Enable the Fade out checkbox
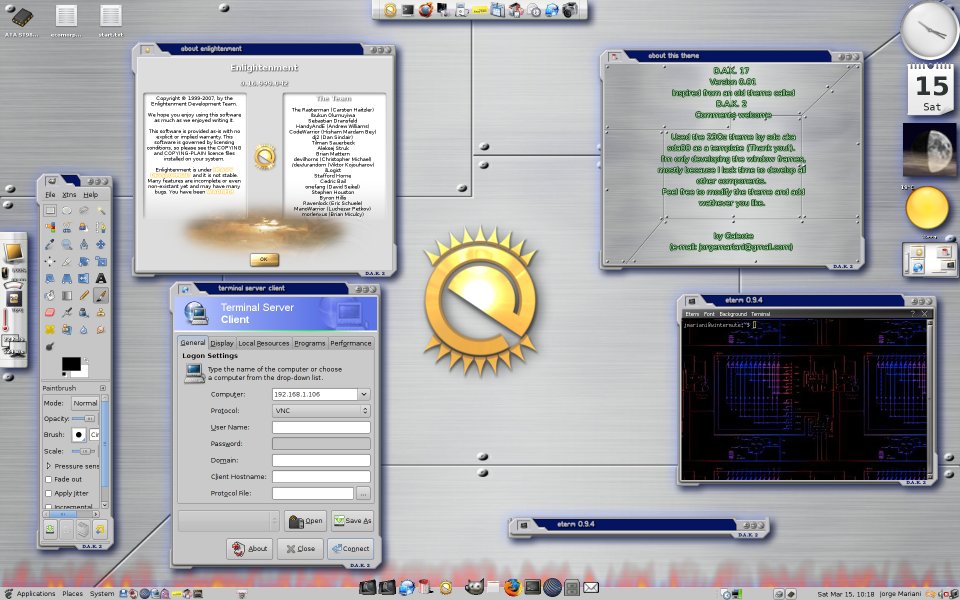This screenshot has height=600, width=960. point(48,479)
